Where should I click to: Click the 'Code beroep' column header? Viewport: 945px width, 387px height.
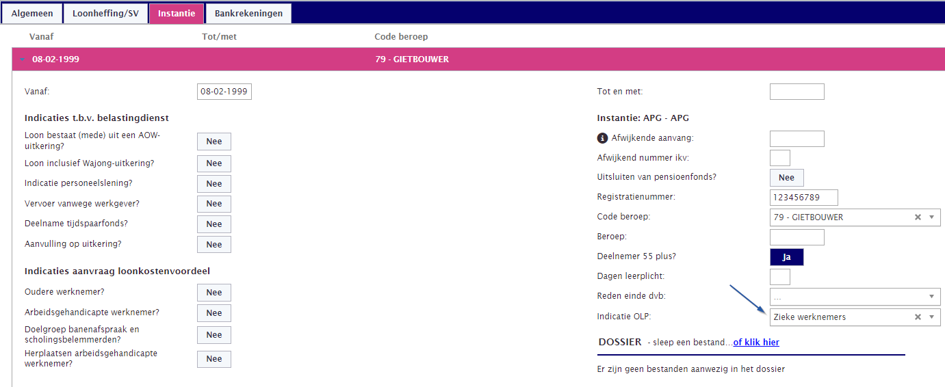401,37
